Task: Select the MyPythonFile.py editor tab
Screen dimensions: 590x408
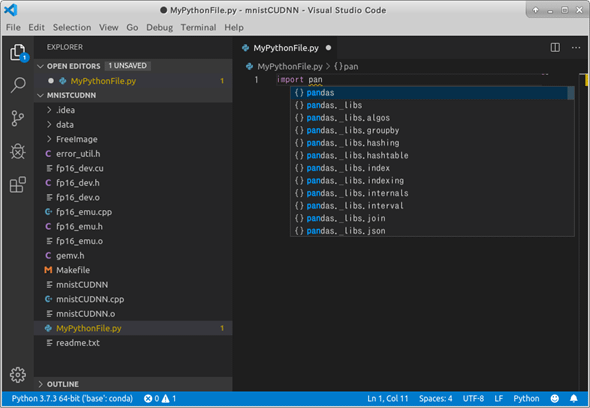Action: click(286, 48)
